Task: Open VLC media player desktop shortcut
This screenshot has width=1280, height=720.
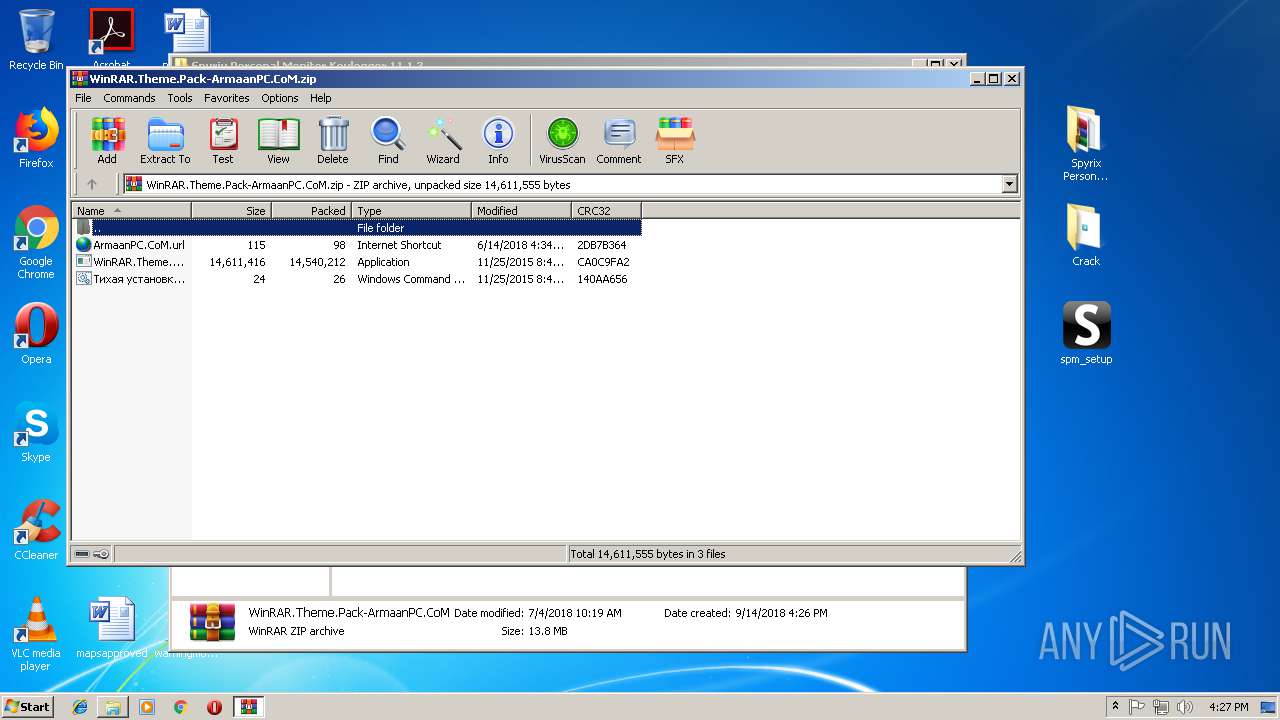Action: [x=36, y=635]
